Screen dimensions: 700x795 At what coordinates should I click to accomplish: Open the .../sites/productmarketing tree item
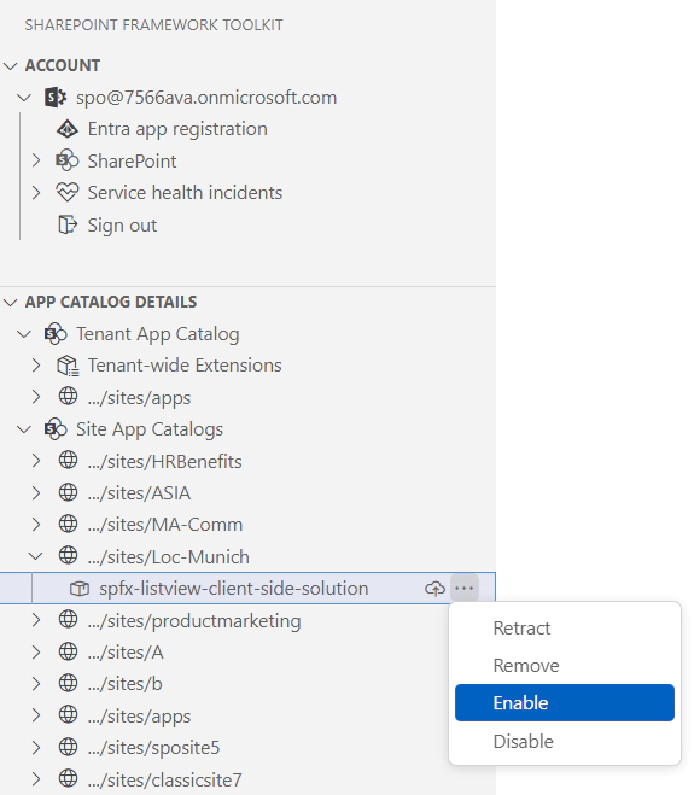coord(195,621)
